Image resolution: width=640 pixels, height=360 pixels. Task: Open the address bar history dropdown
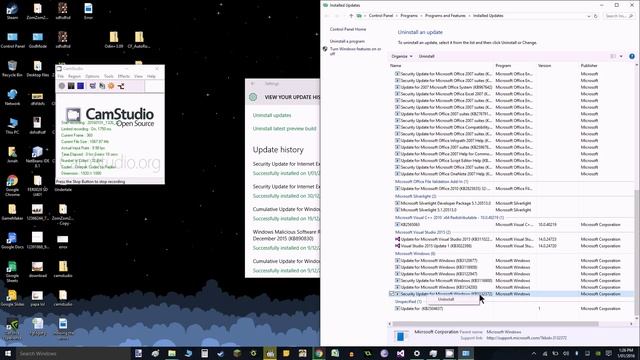[x=589, y=16]
